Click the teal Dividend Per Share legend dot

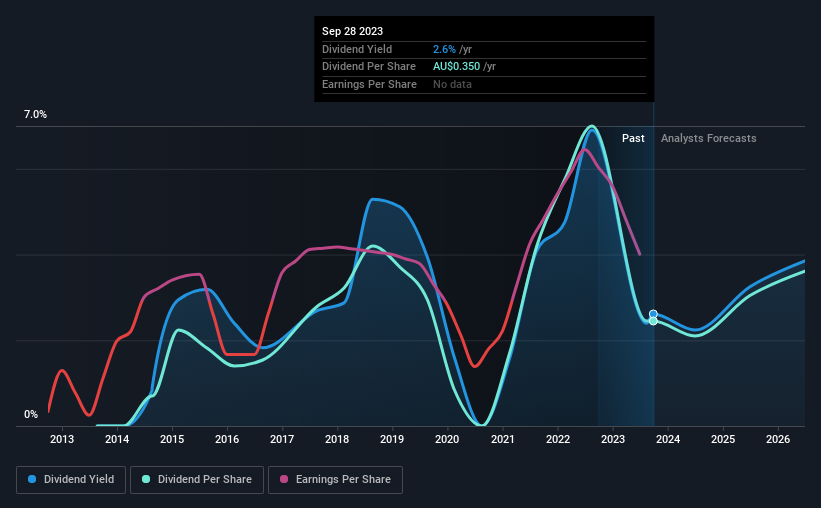[x=146, y=479]
